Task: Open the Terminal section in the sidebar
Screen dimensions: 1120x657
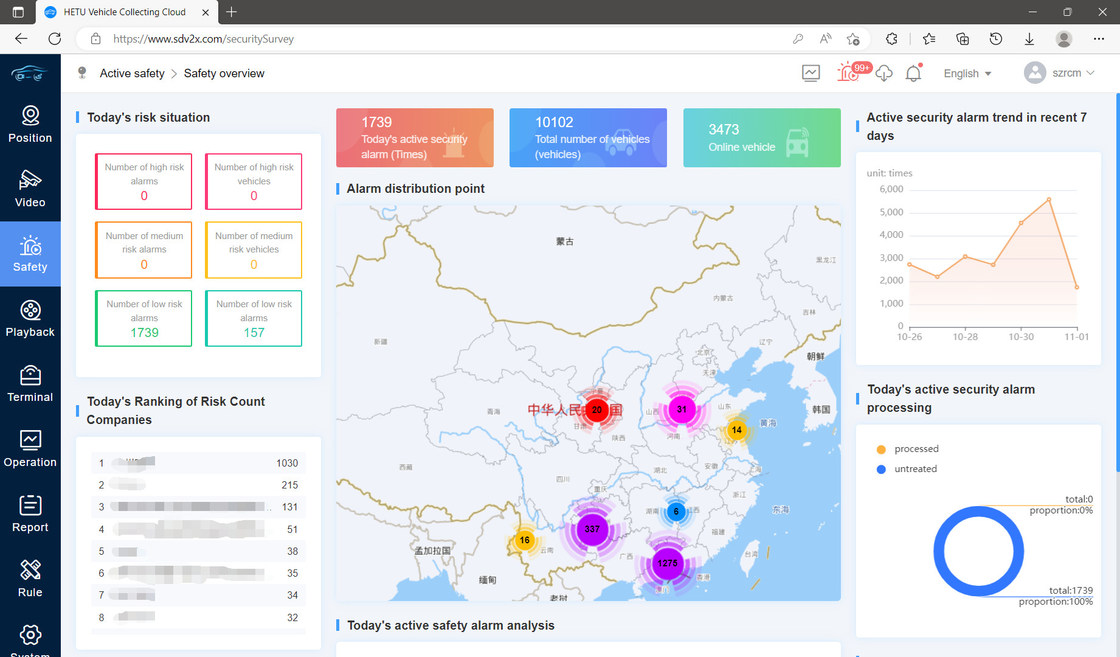Action: (x=30, y=384)
